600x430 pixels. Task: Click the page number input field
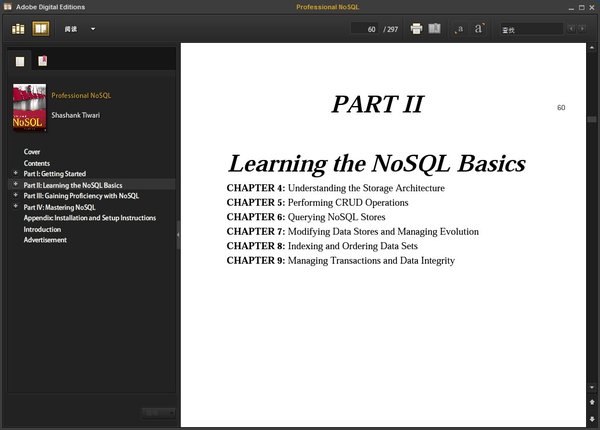[x=365, y=29]
